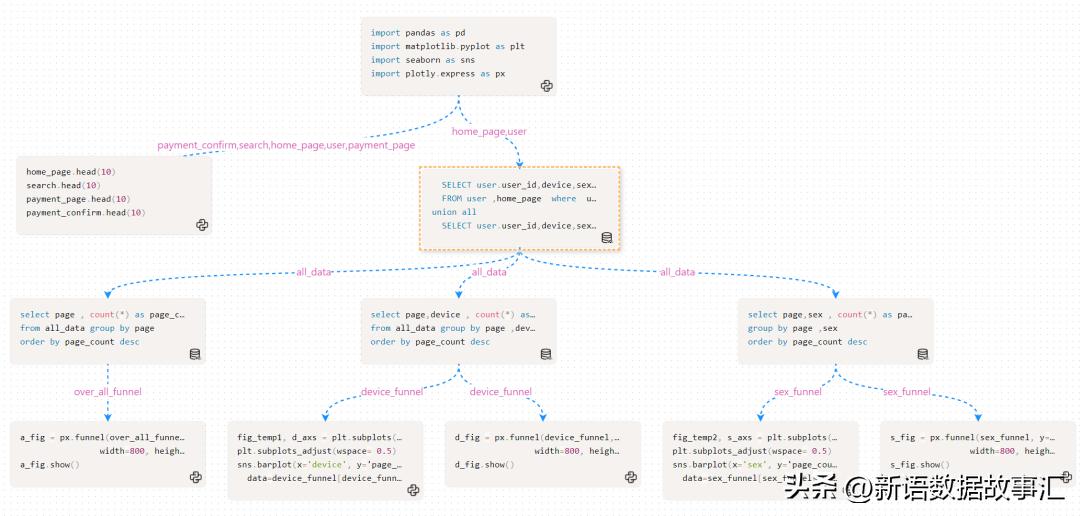Click the 'fig_temp2, s_axs = plt.subplots(' line
This screenshot has height=516, width=1080.
coord(755,437)
